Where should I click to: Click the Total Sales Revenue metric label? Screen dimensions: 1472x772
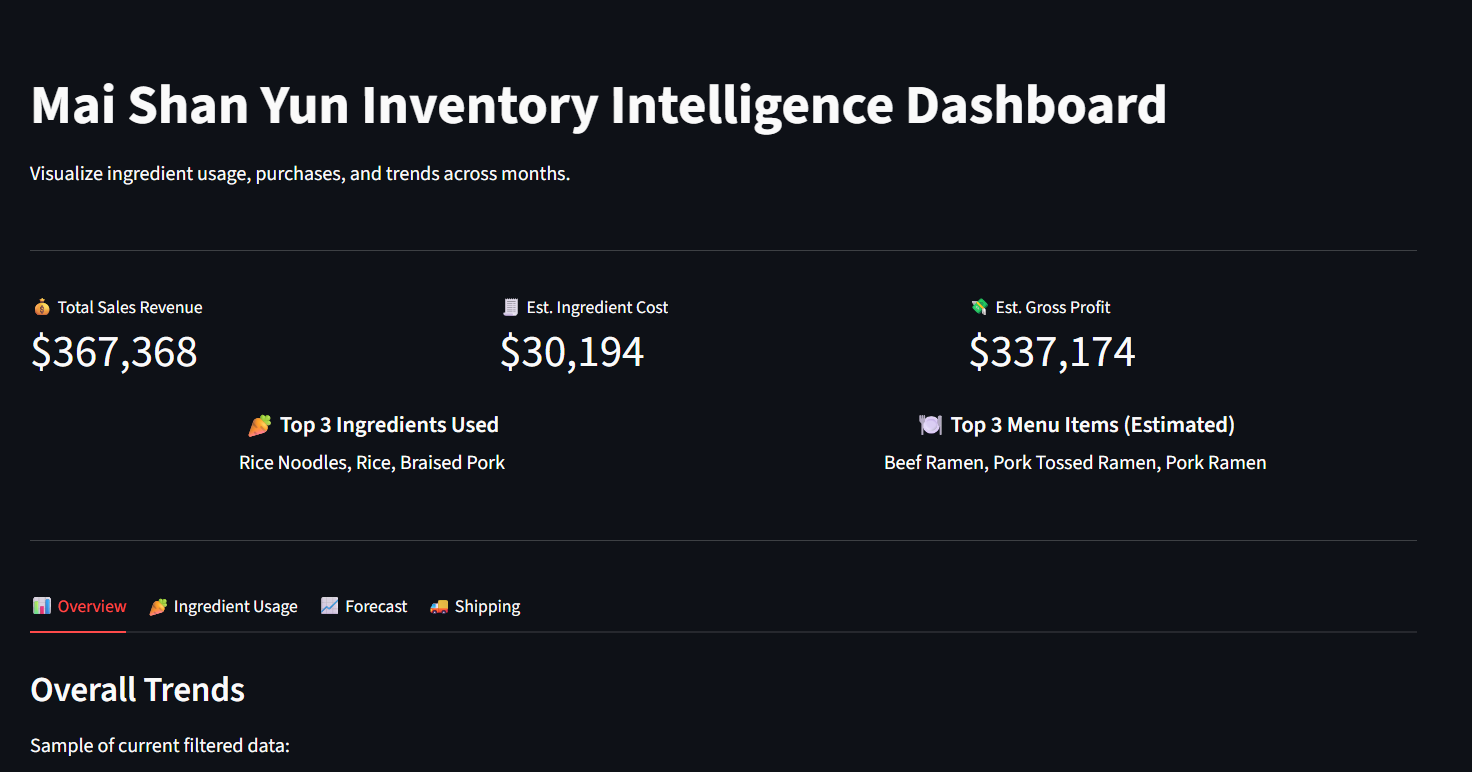pos(130,307)
